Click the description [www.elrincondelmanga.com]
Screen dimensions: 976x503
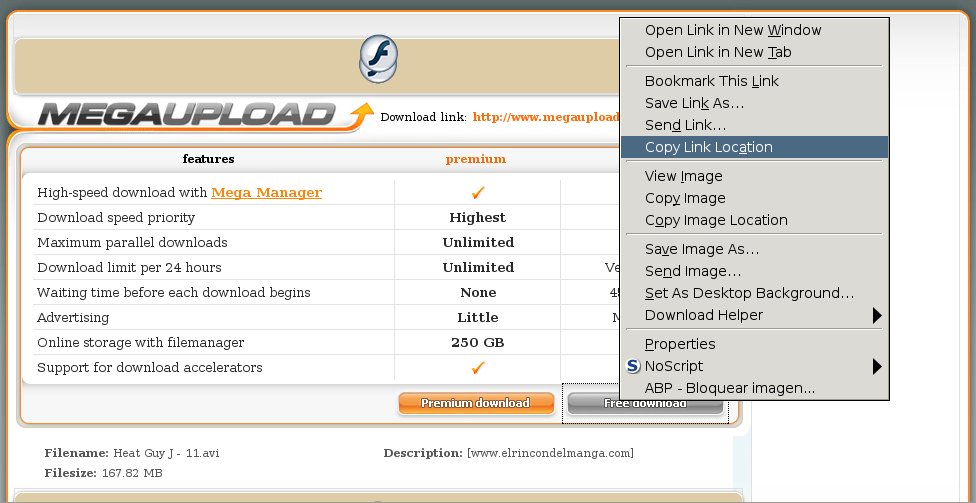550,453
